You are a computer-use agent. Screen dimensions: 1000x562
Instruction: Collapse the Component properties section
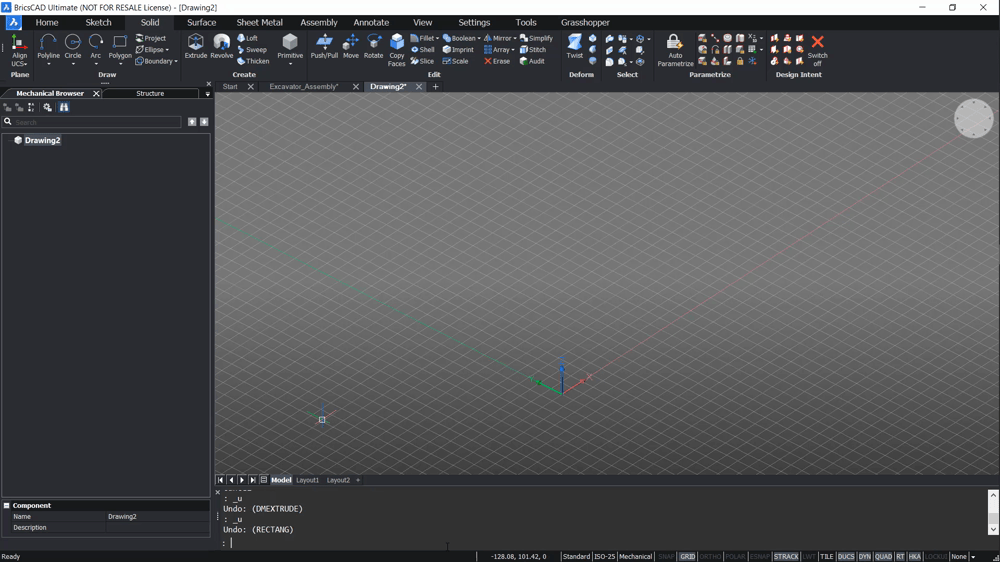[x=6, y=505]
